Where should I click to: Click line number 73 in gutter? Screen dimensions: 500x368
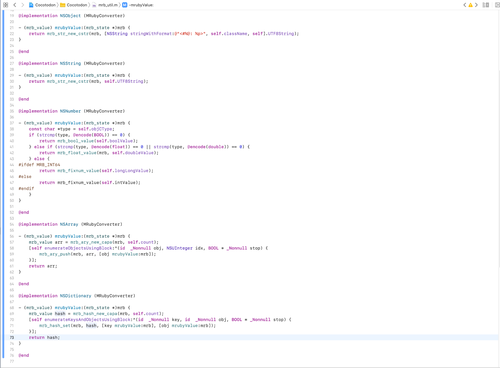(12, 338)
